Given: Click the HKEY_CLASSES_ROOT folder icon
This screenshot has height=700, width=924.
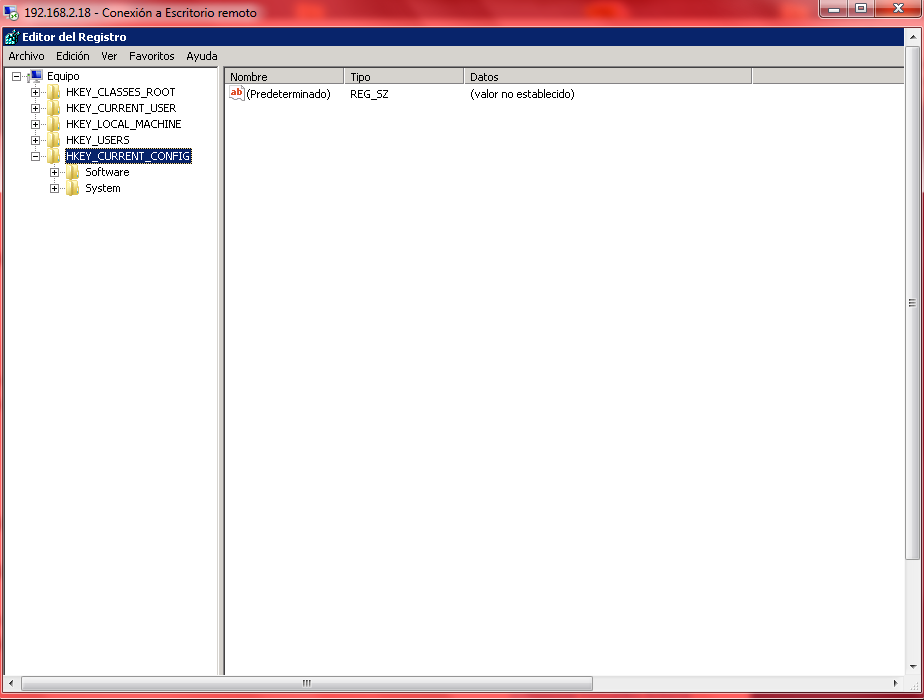Looking at the screenshot, I should click(54, 92).
